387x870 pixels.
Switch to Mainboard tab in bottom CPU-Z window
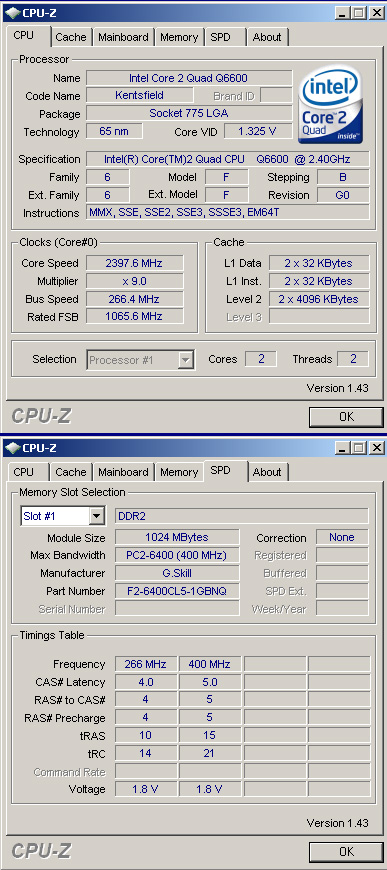click(x=123, y=472)
